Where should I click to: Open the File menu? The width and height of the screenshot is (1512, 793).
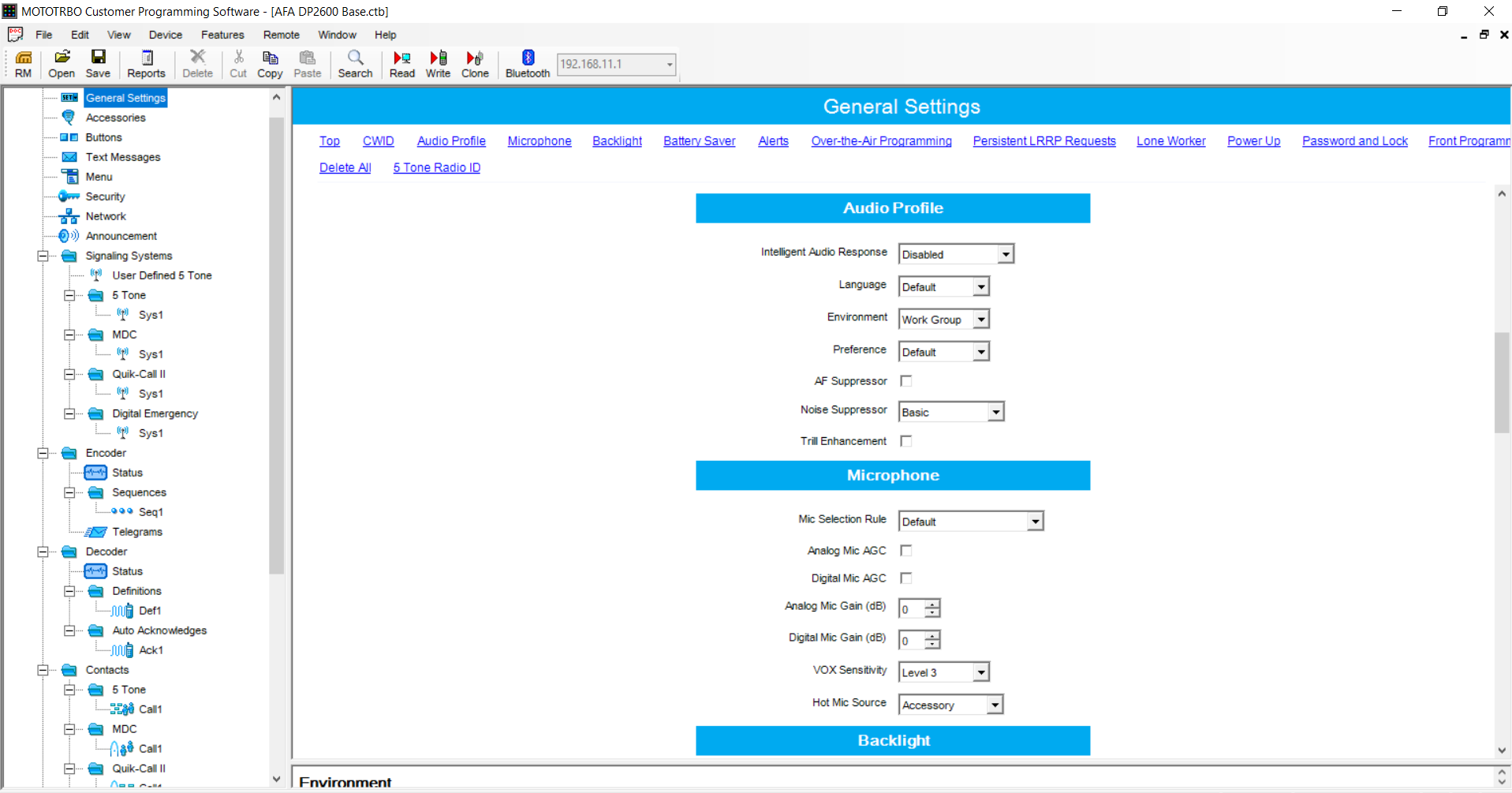[44, 35]
